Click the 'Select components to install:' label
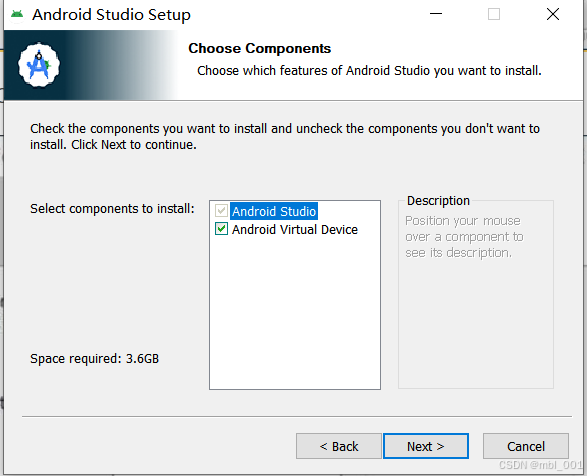This screenshot has width=587, height=476. 112,209
